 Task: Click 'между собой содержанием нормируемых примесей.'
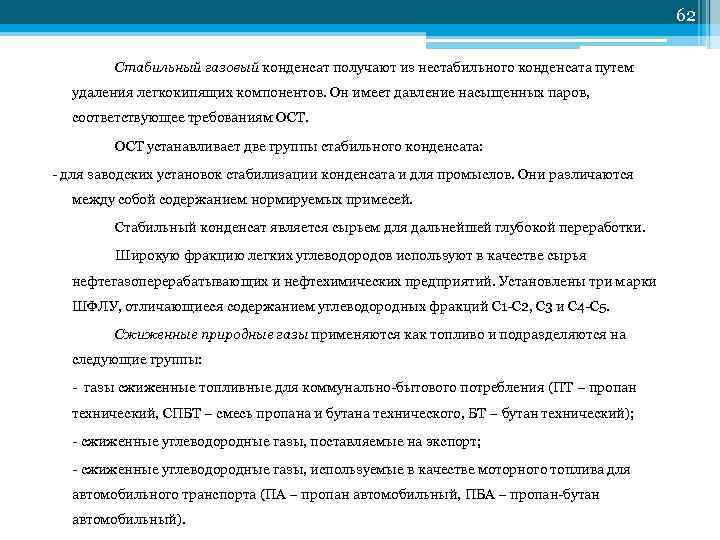coord(242,200)
